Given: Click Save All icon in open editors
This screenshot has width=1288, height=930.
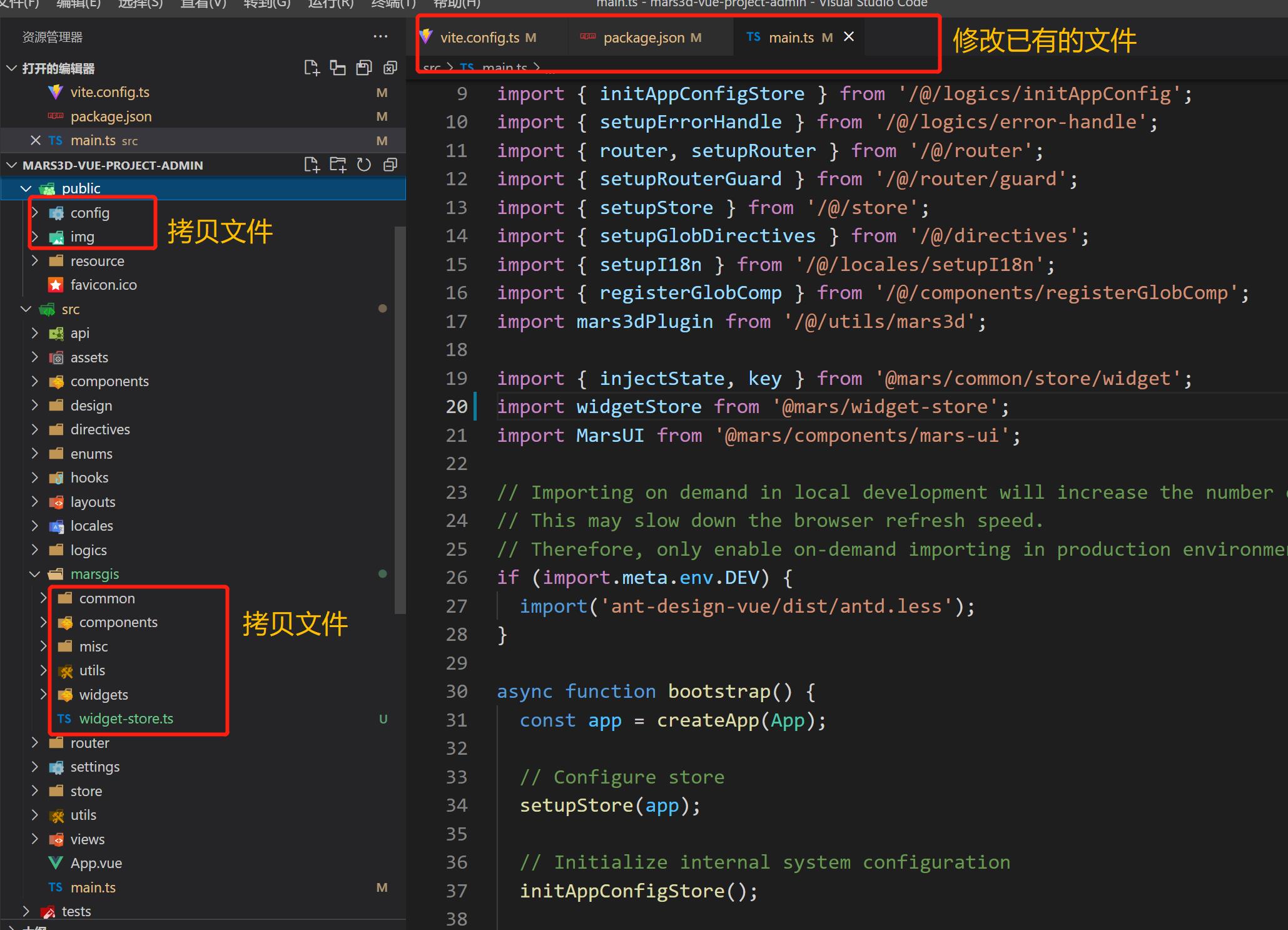Looking at the screenshot, I should point(364,68).
